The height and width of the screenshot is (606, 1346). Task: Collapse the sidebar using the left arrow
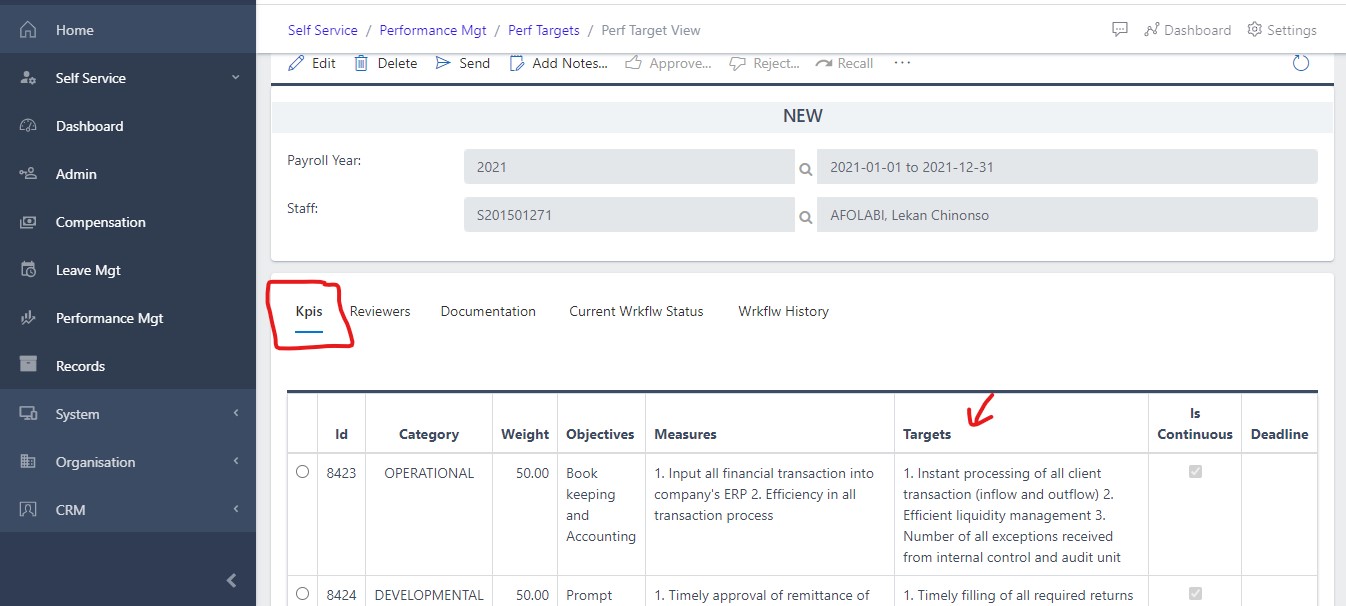(231, 580)
